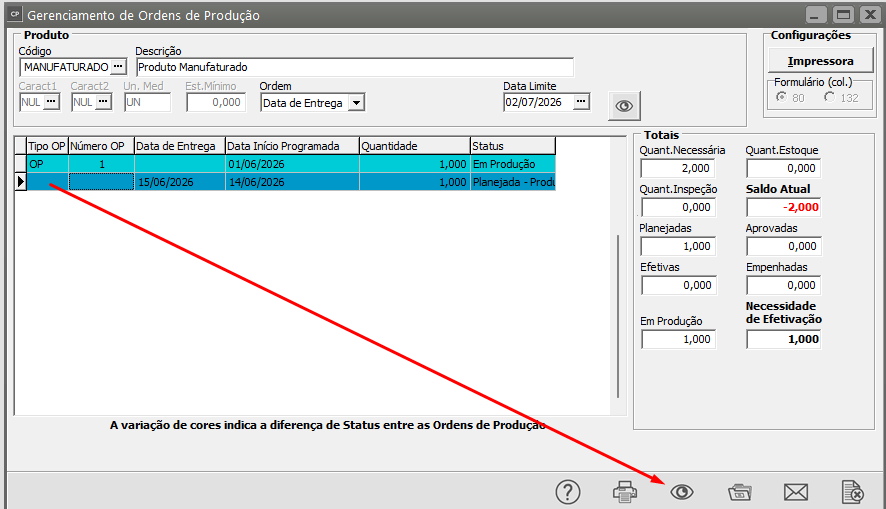
Task: Click the Empenhadas value field
Action: point(784,285)
